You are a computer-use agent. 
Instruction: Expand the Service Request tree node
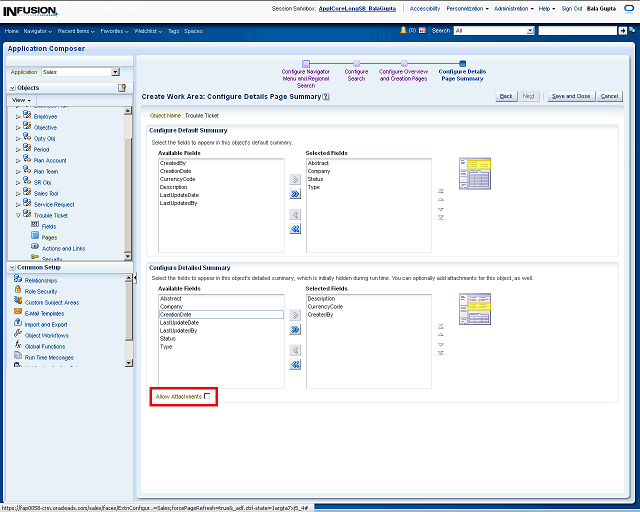click(17, 204)
